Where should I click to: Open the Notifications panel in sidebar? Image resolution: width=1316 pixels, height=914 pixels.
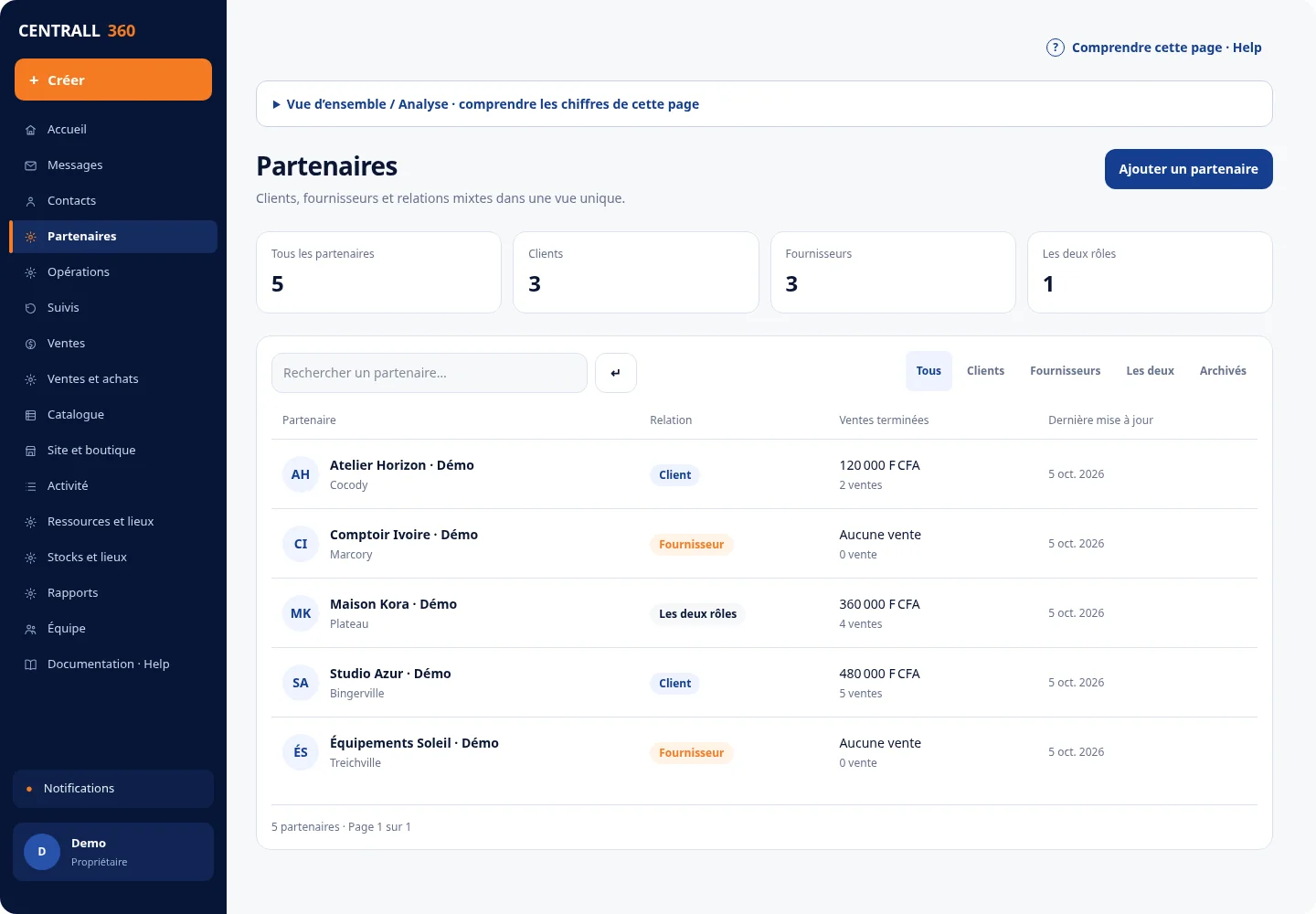[113, 789]
